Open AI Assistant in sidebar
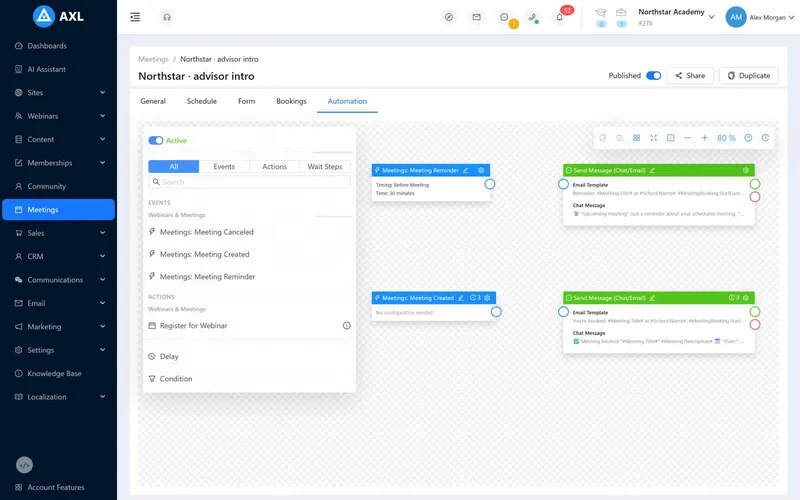 coord(59,69)
